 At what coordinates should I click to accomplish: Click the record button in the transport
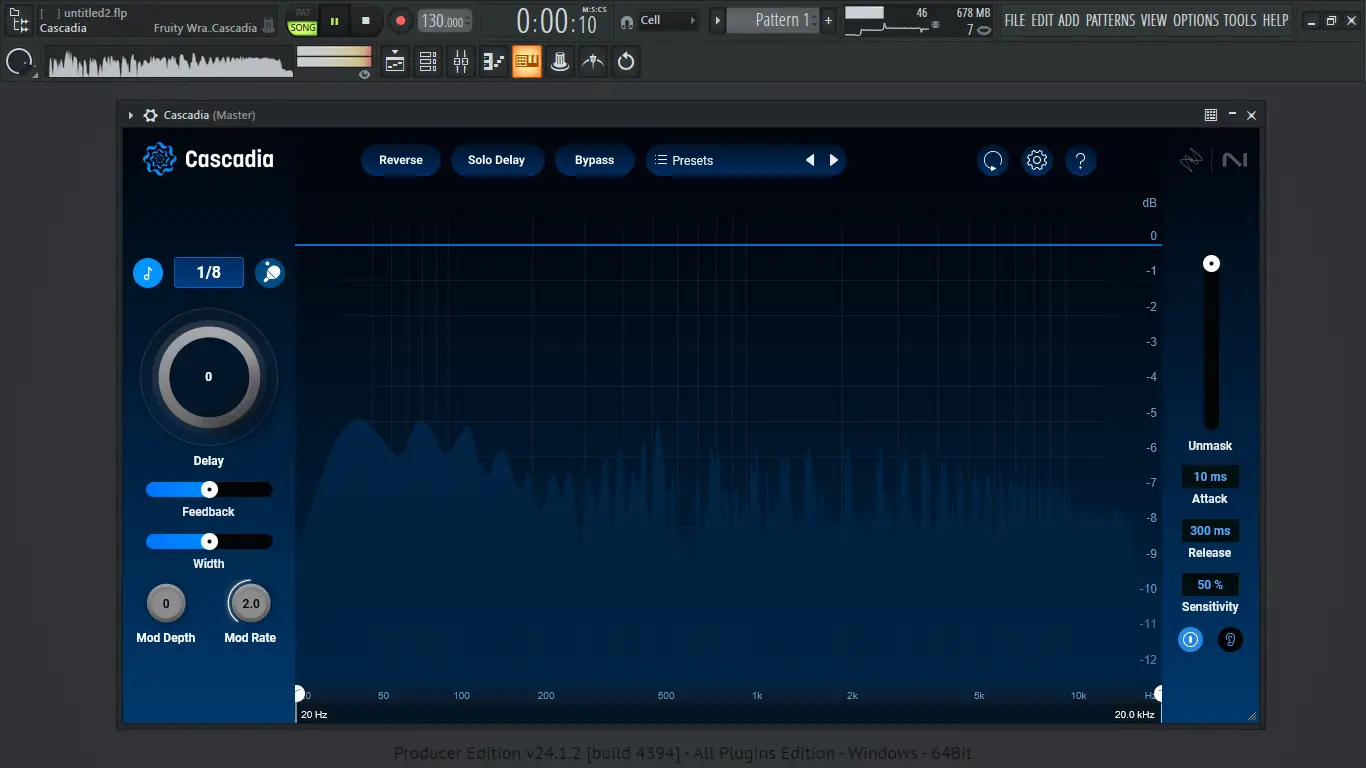point(400,20)
